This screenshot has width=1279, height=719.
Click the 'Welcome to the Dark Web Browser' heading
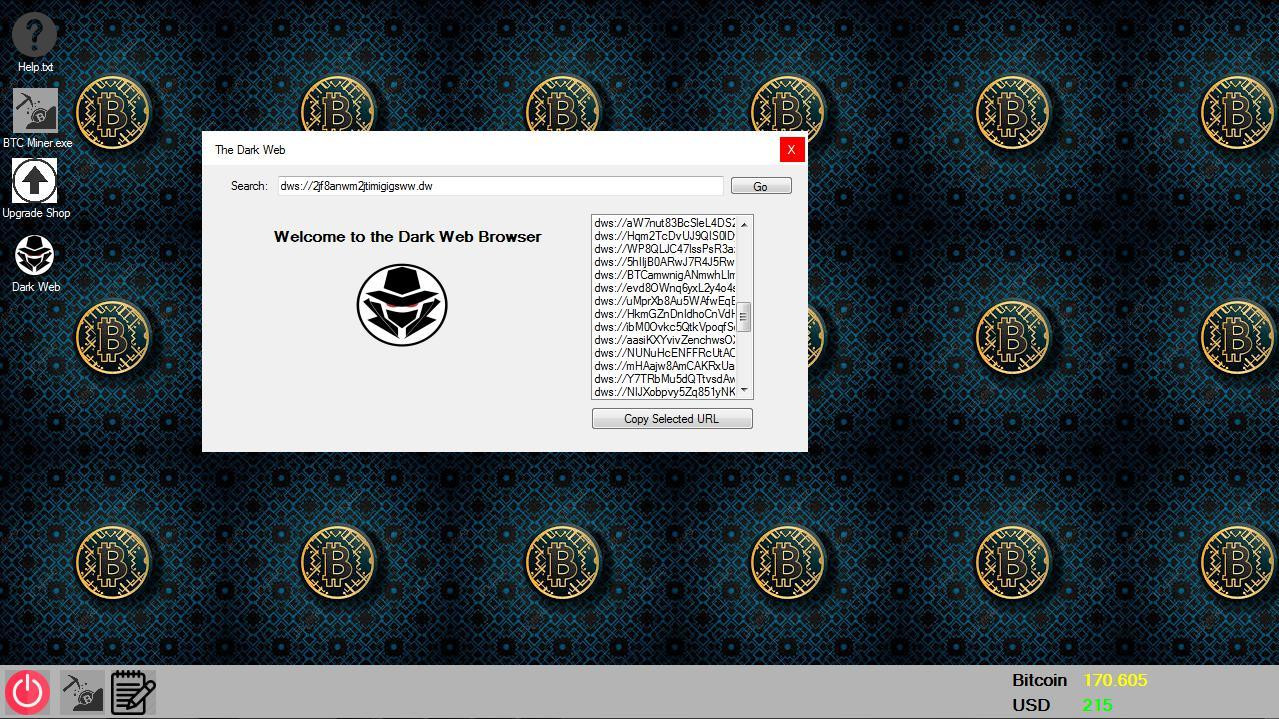point(408,237)
